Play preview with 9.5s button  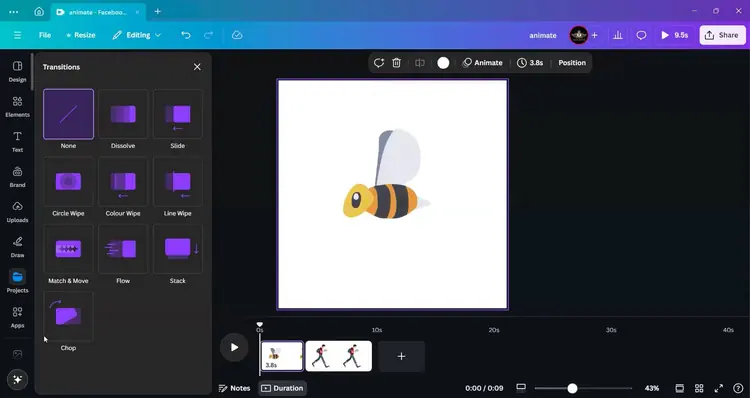tap(674, 35)
